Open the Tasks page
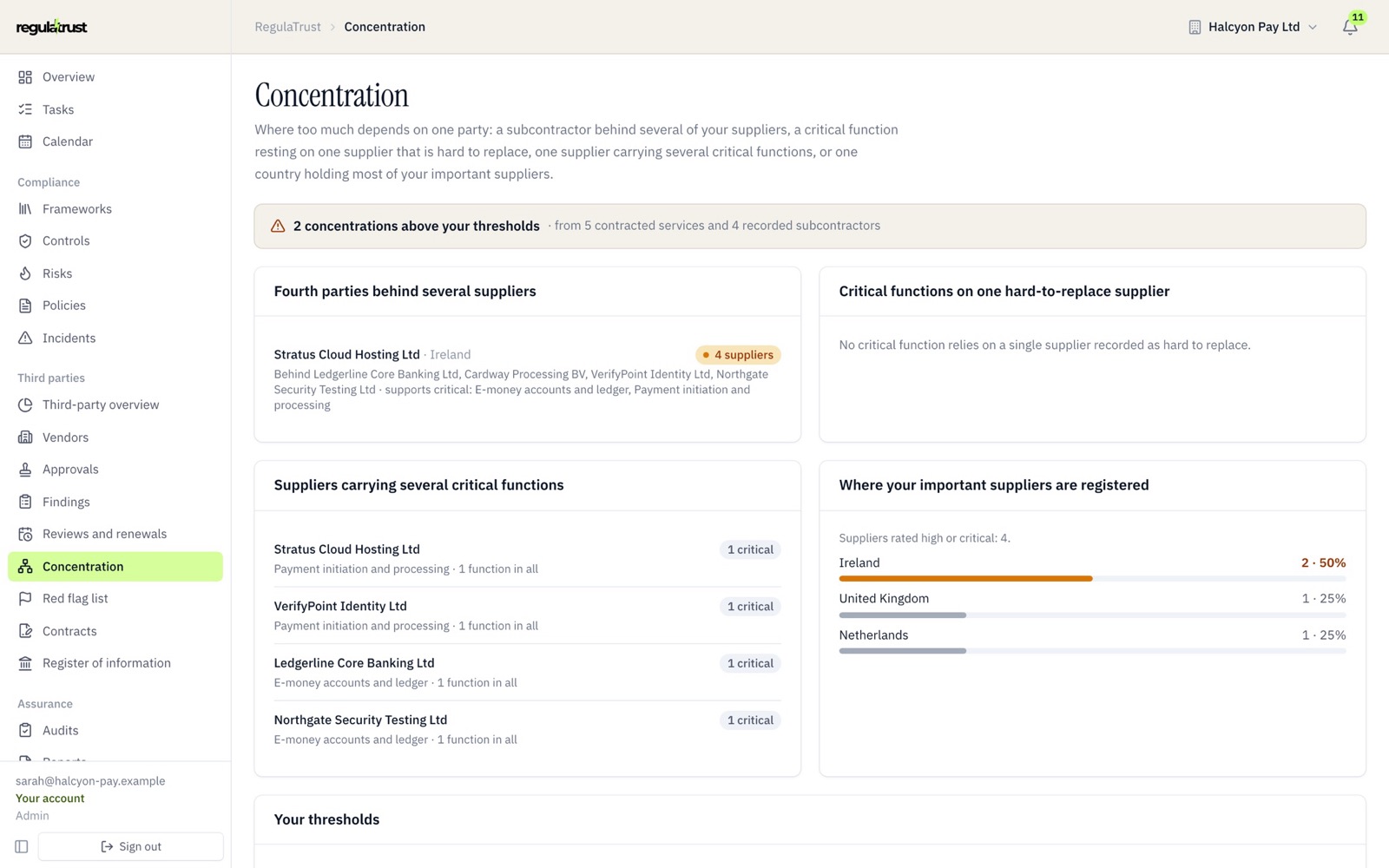This screenshot has height=868, width=1389. 115,109
